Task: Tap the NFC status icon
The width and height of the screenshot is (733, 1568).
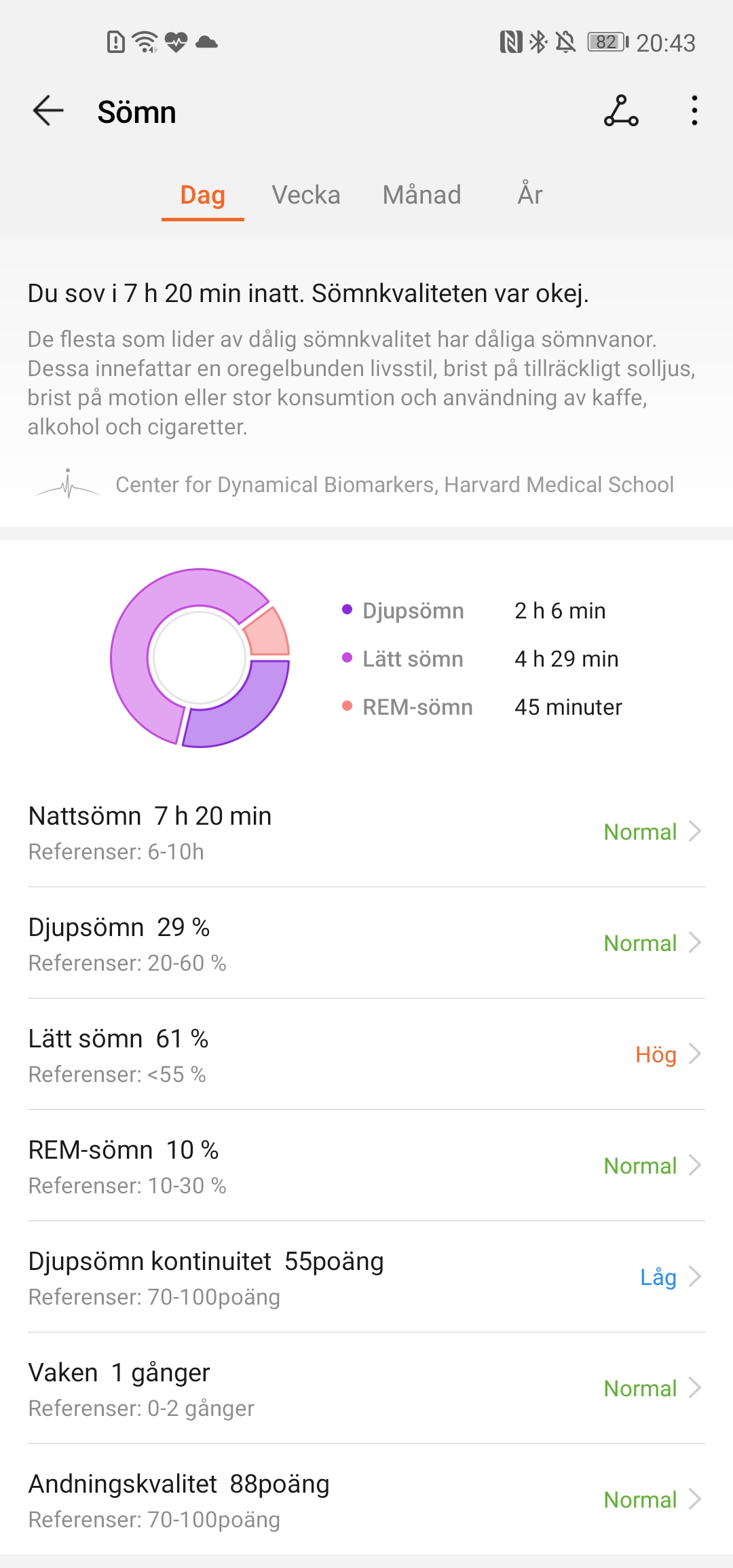Action: coord(511,42)
